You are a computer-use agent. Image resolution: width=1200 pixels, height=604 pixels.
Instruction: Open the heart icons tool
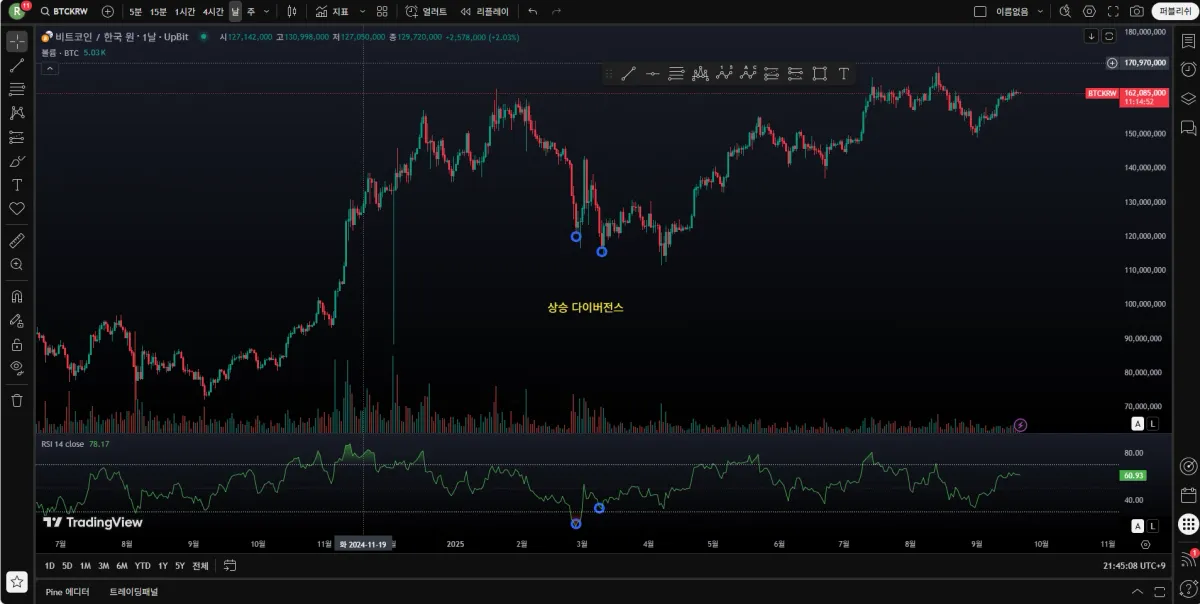click(x=17, y=209)
